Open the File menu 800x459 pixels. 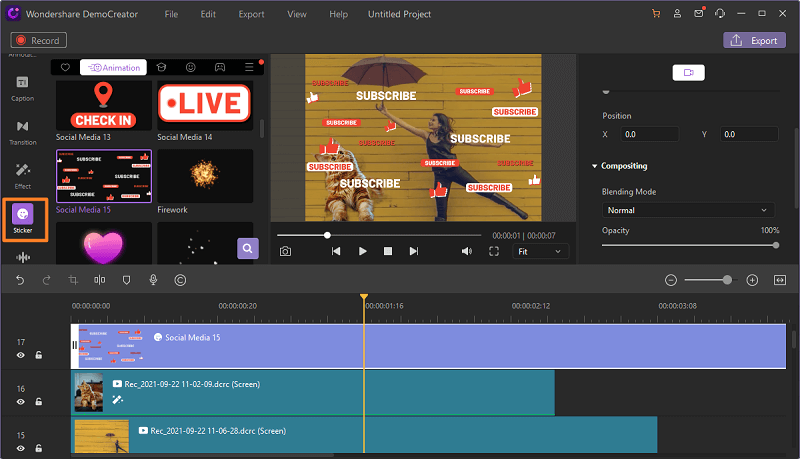click(x=171, y=14)
